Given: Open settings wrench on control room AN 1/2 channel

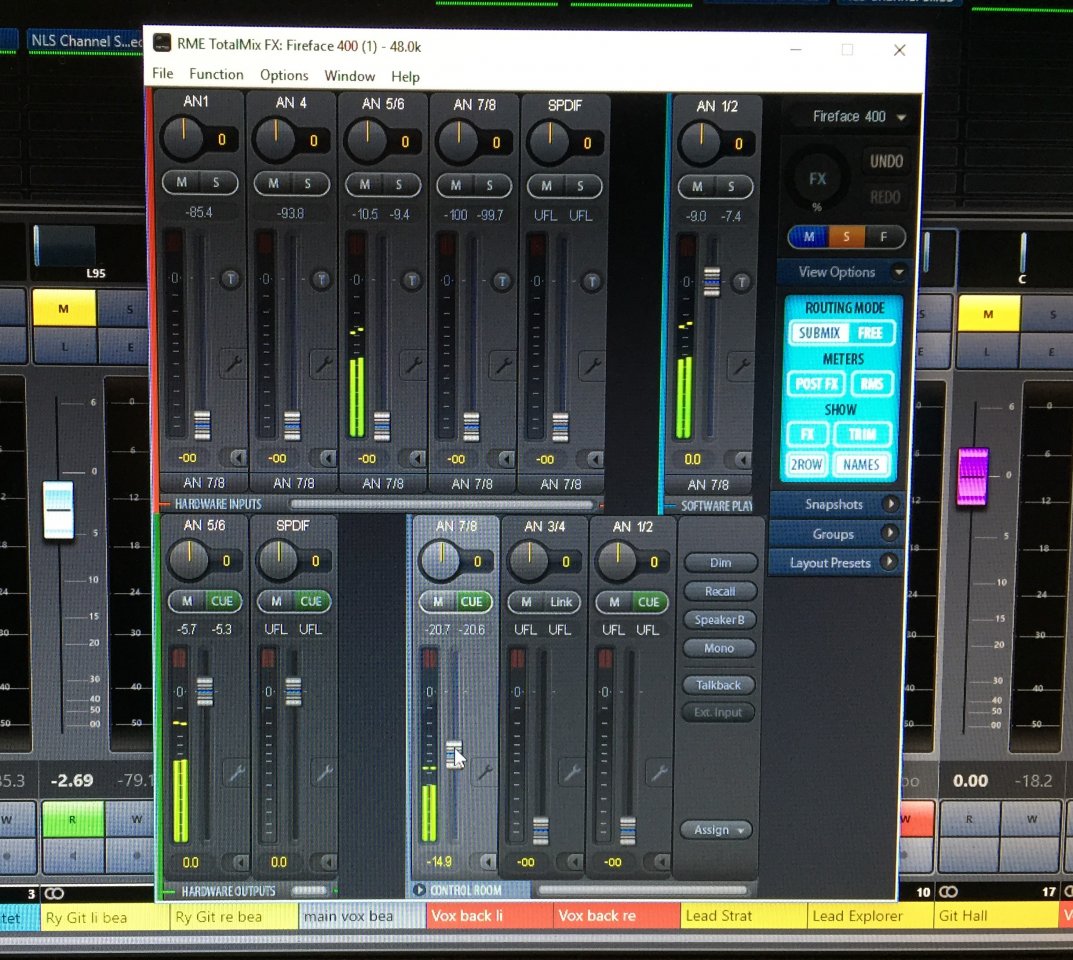Looking at the screenshot, I should pos(659,773).
